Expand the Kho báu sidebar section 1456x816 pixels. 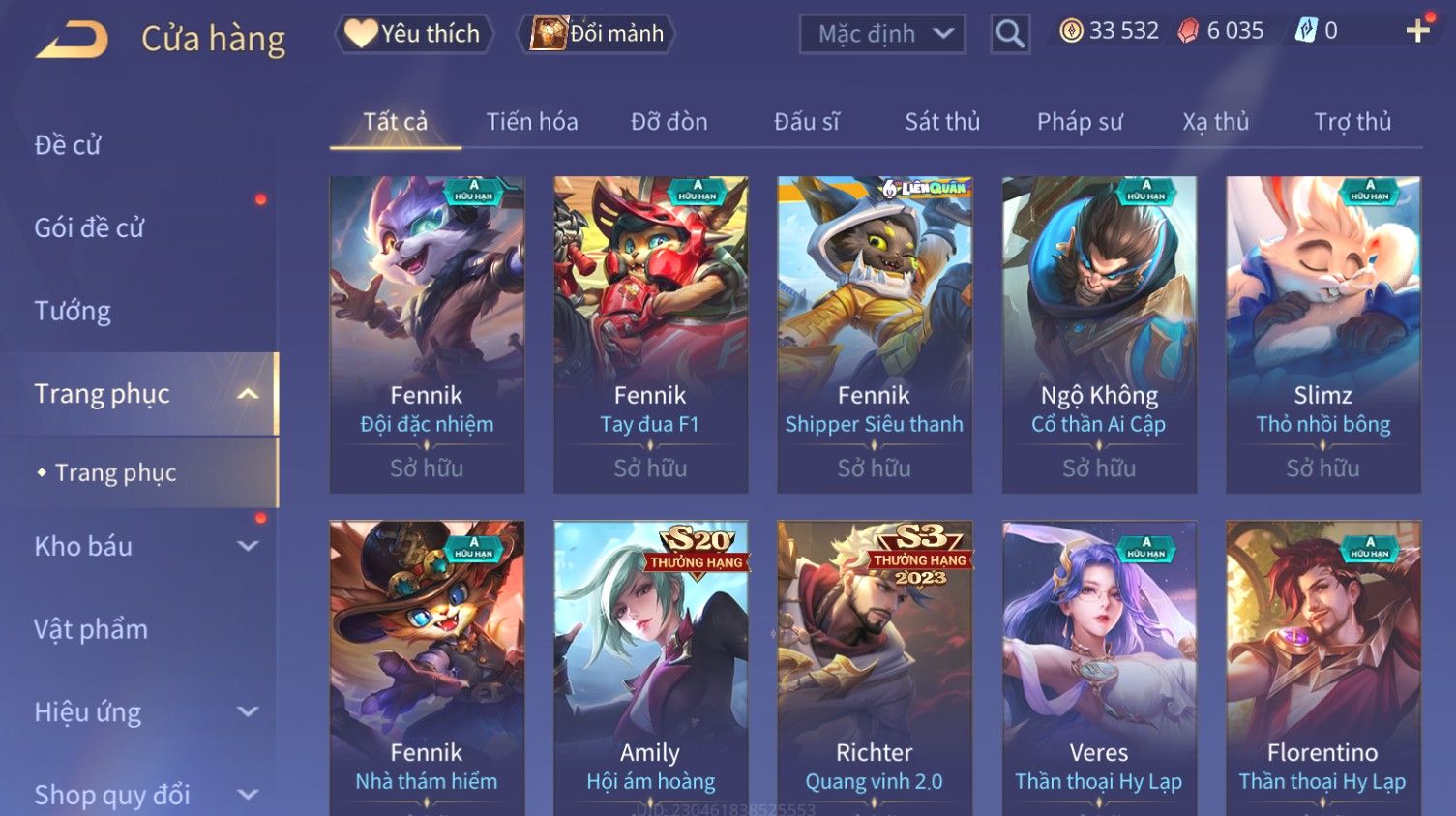pos(248,546)
